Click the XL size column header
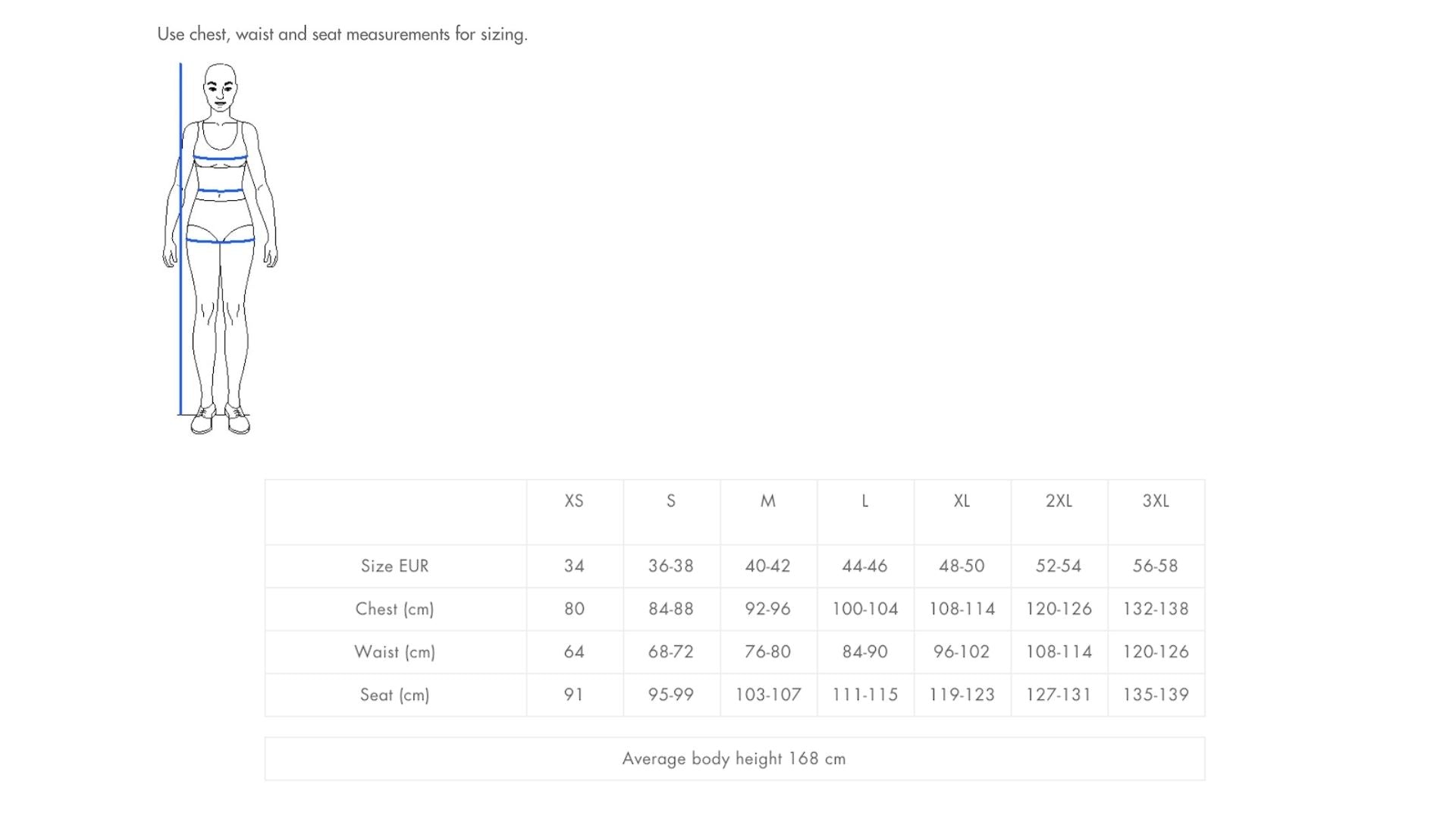 [x=962, y=501]
